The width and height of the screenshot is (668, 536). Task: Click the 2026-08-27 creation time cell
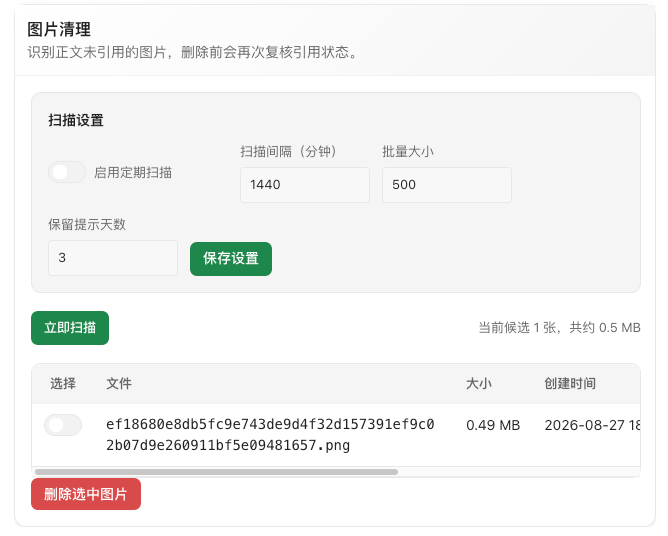[592, 425]
